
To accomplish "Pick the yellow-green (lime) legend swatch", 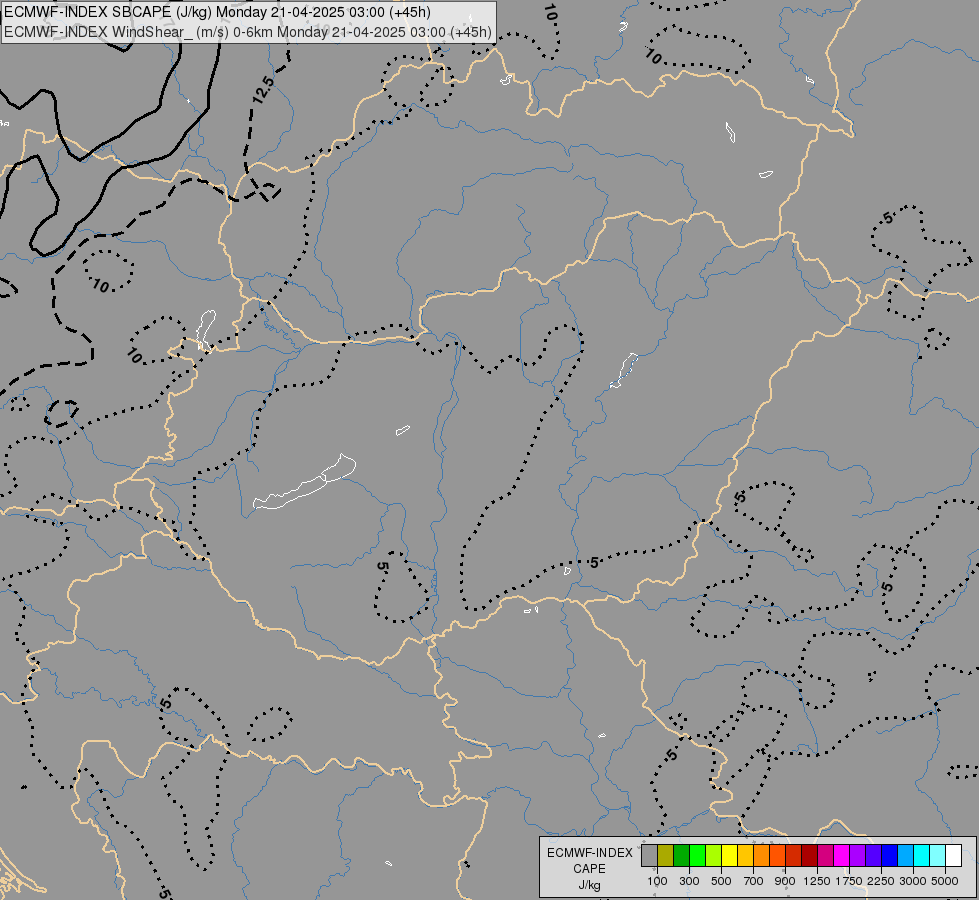I will coord(714,855).
